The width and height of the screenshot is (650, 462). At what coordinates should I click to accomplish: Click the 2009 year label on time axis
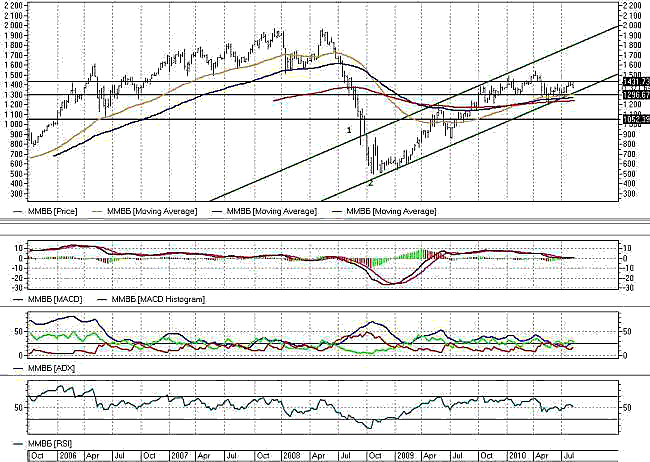(405, 456)
